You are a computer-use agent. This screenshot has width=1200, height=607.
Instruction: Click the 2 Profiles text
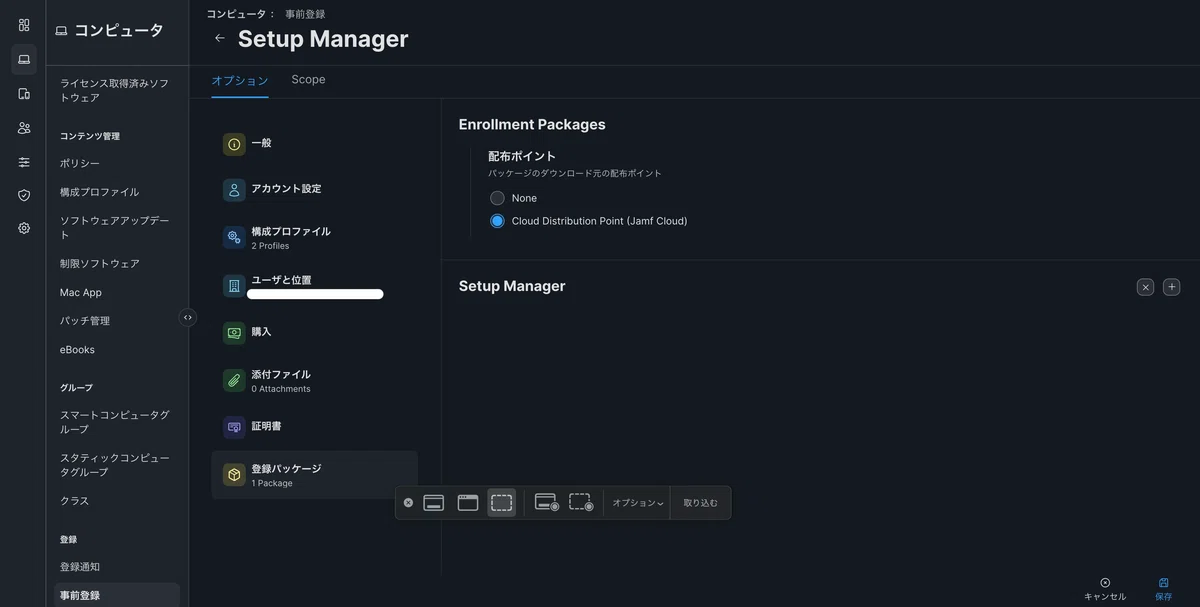click(270, 246)
